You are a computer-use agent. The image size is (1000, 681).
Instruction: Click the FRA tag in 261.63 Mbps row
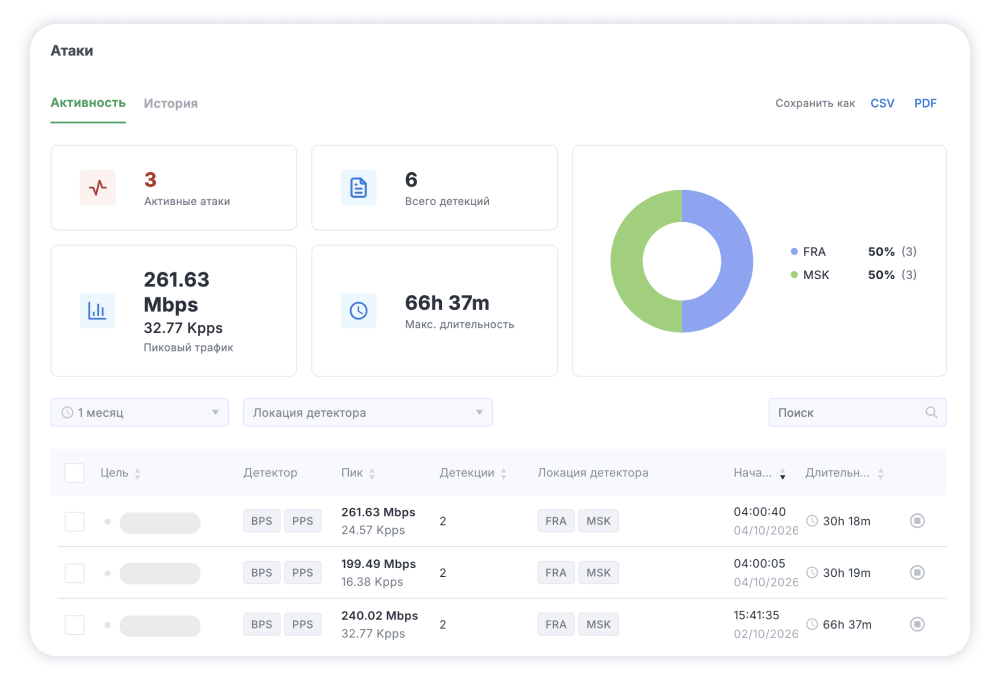(555, 521)
